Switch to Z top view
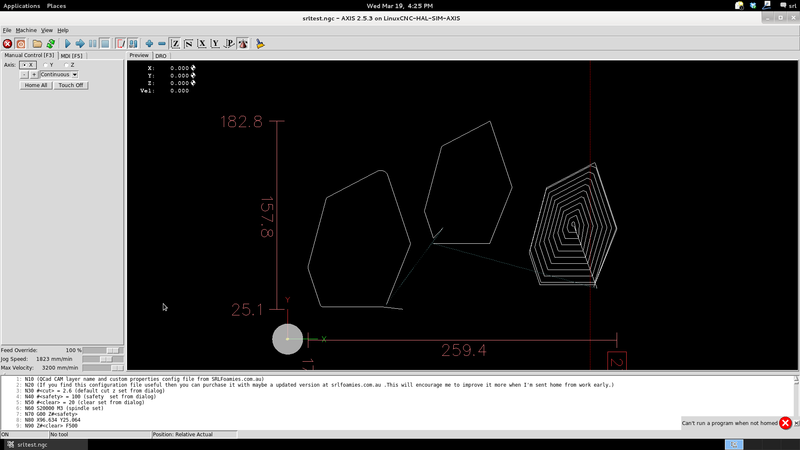 (175, 44)
